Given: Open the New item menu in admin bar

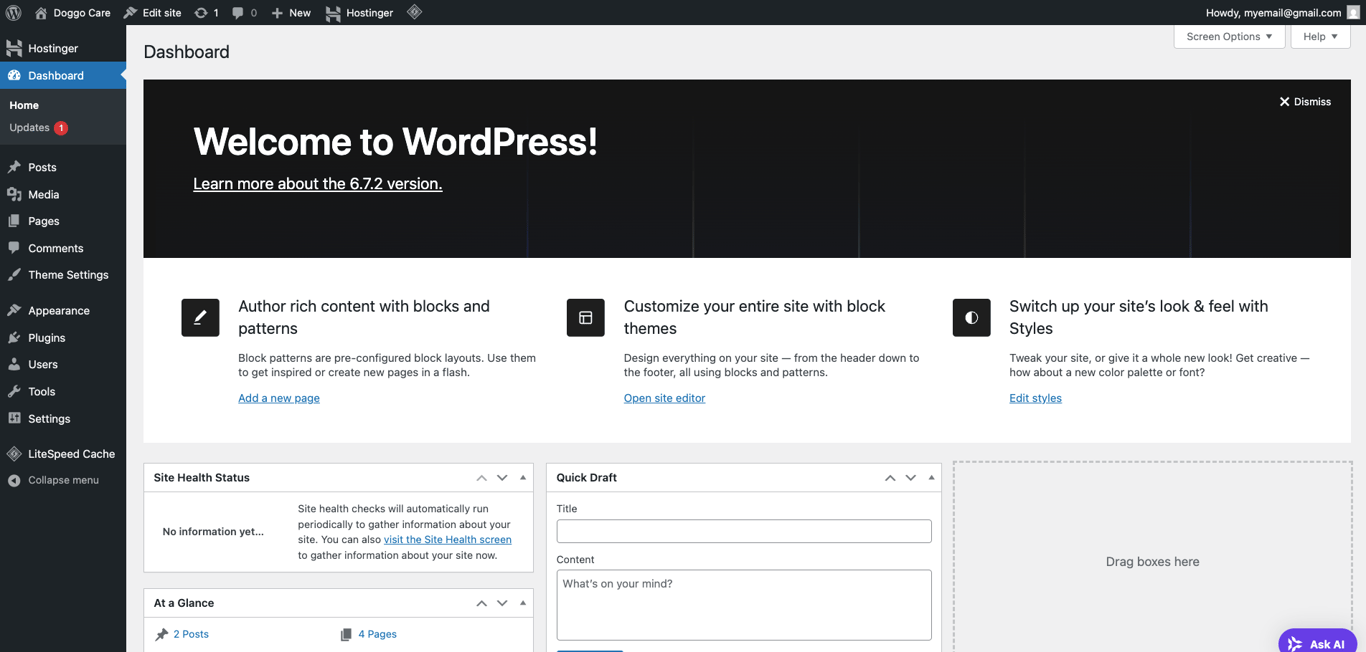Looking at the screenshot, I should click(x=290, y=12).
